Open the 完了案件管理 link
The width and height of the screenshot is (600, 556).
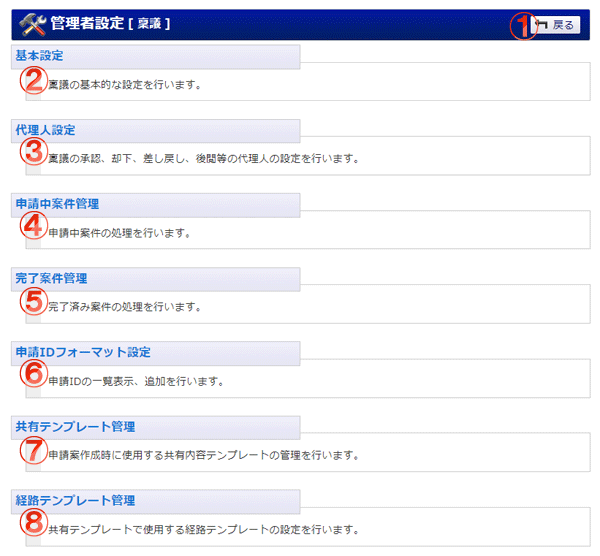click(51, 278)
